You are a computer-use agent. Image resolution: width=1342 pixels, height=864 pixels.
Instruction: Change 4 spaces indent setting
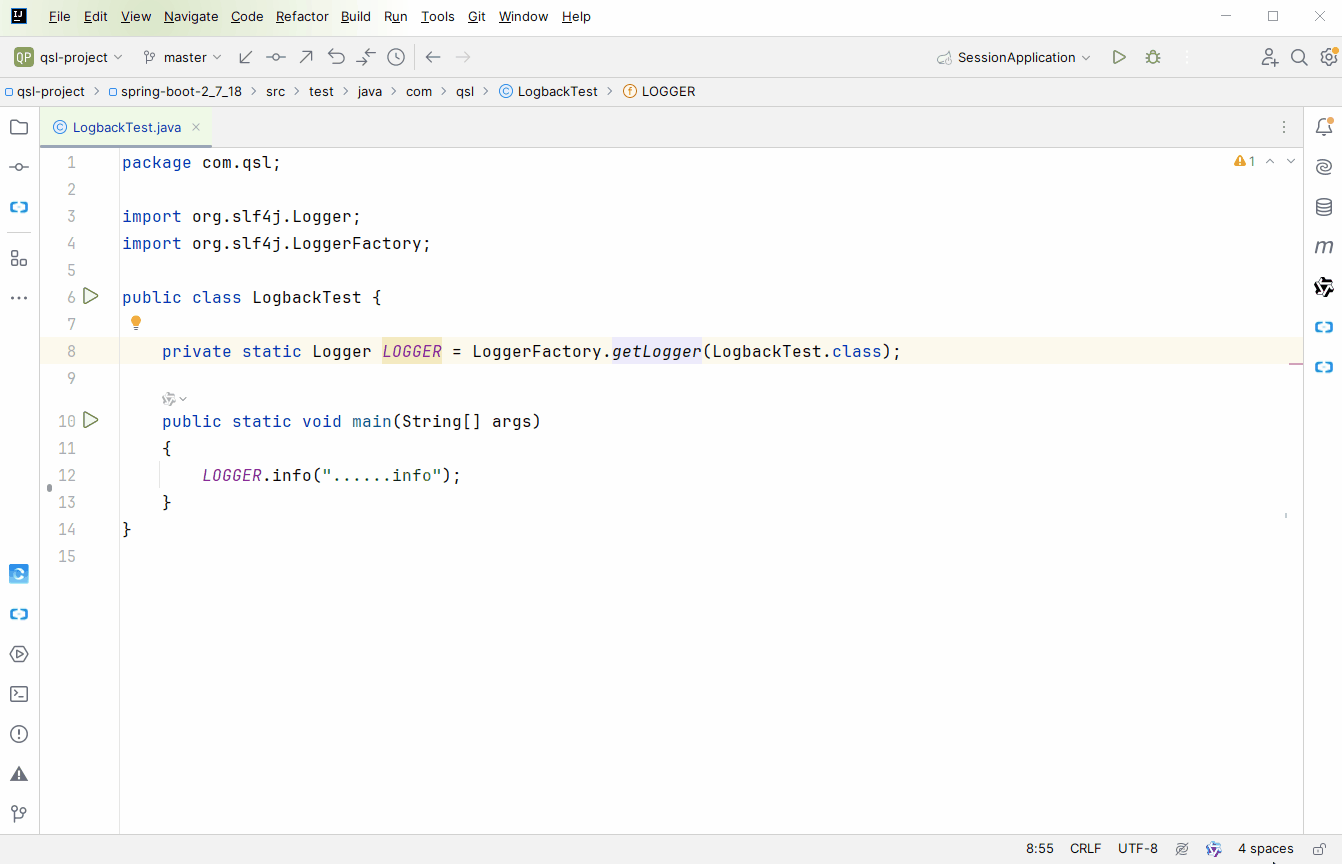(1265, 848)
